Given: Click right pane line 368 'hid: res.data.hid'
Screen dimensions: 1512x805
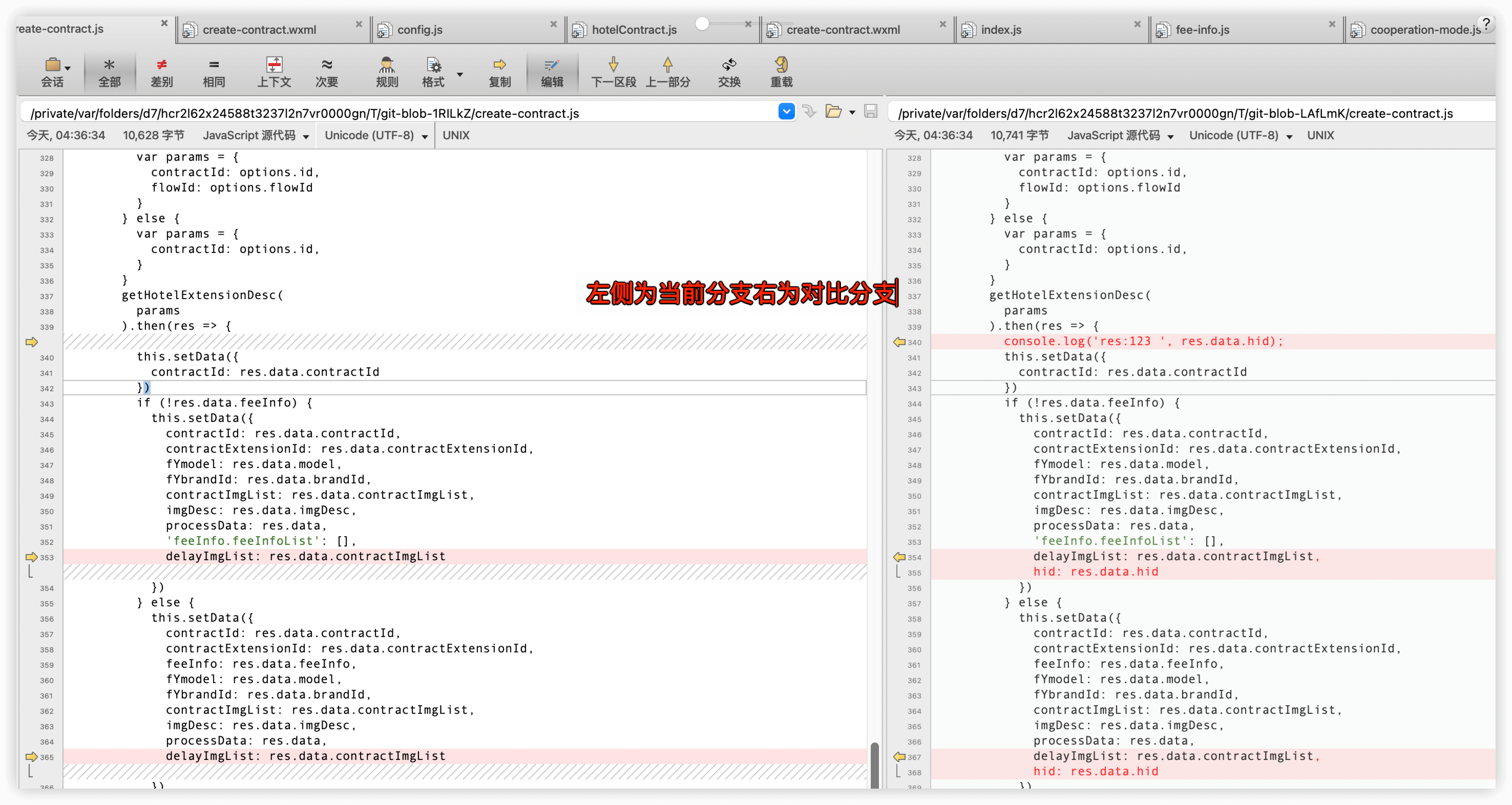Looking at the screenshot, I should point(1096,772).
